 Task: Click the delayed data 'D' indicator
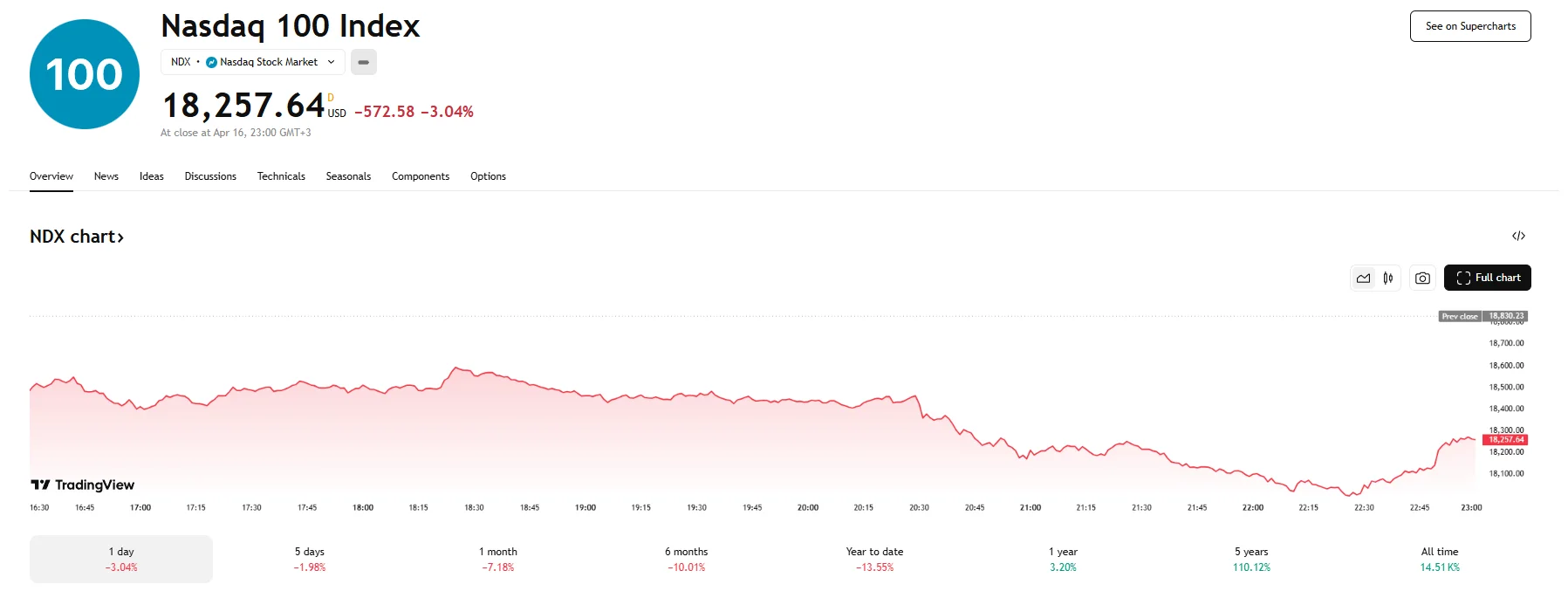pos(331,98)
